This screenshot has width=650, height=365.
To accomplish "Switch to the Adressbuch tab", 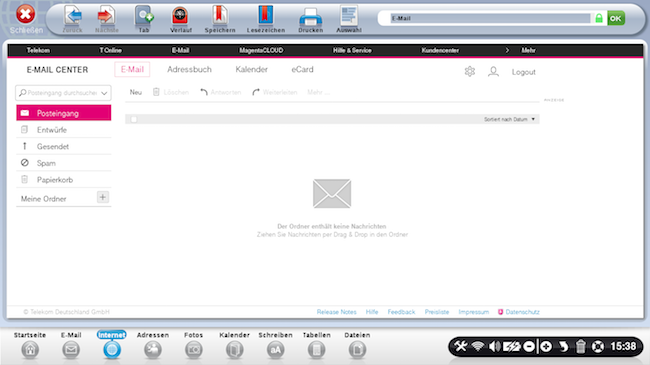I will pyautogui.click(x=189, y=69).
